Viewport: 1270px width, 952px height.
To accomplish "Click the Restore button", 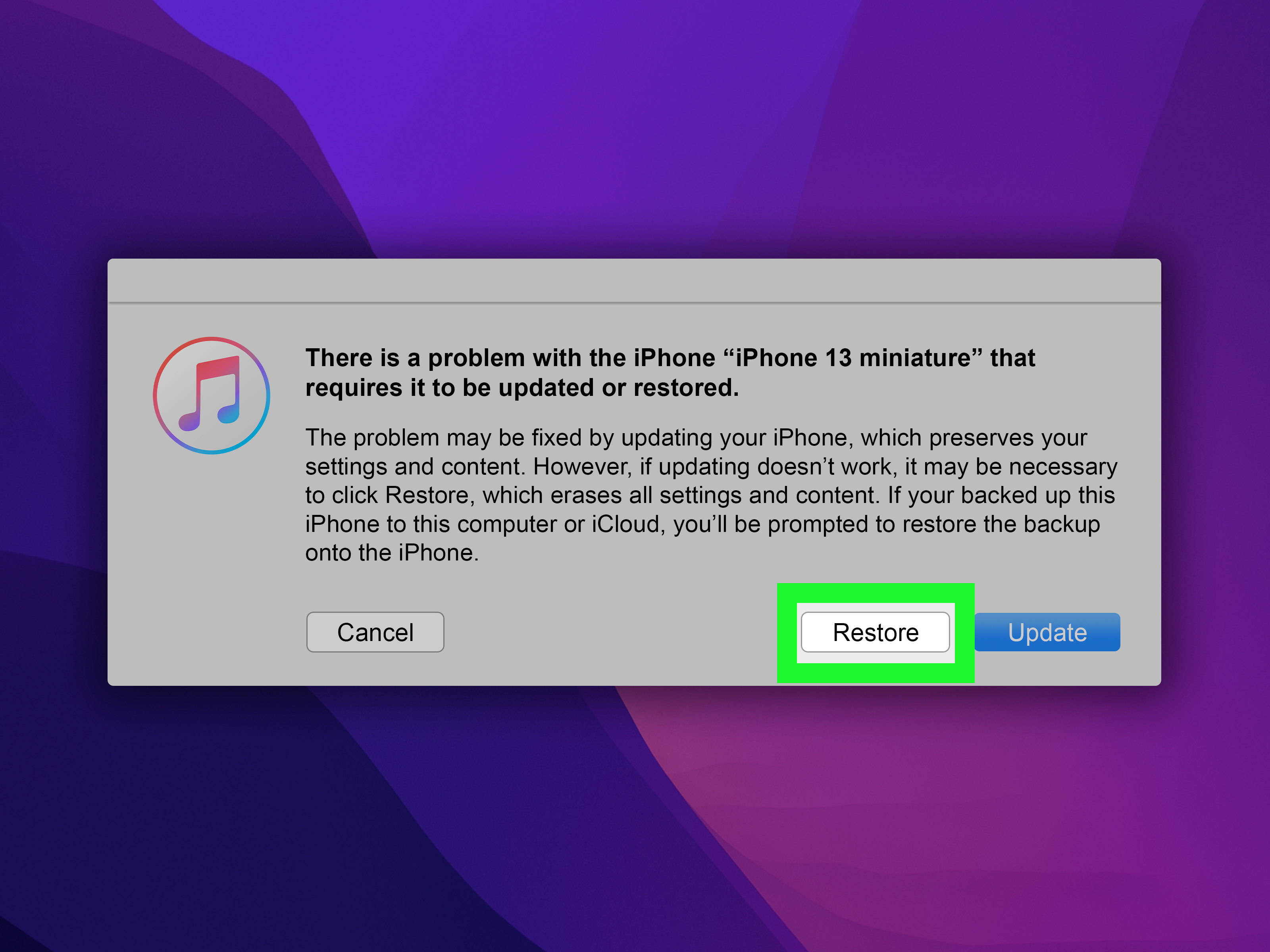I will coord(875,632).
